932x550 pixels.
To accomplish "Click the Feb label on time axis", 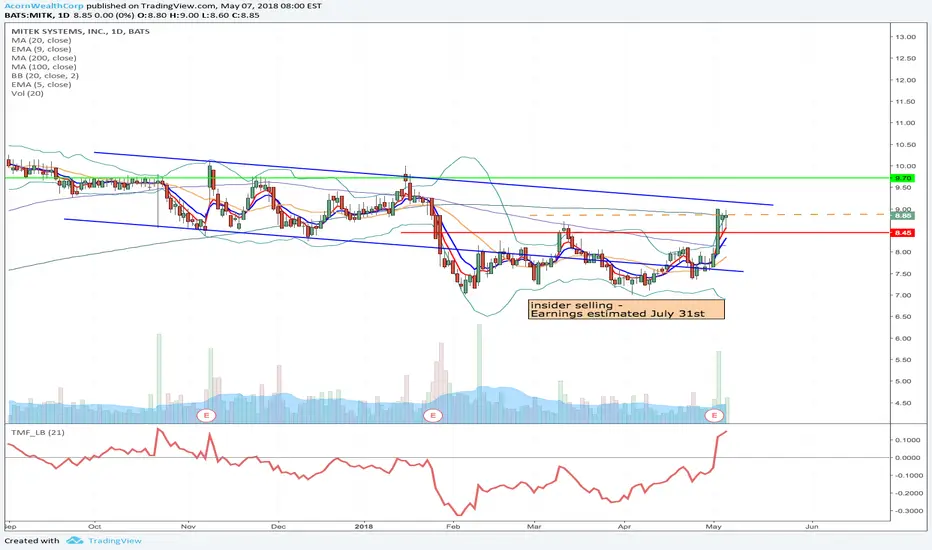I will point(453,526).
